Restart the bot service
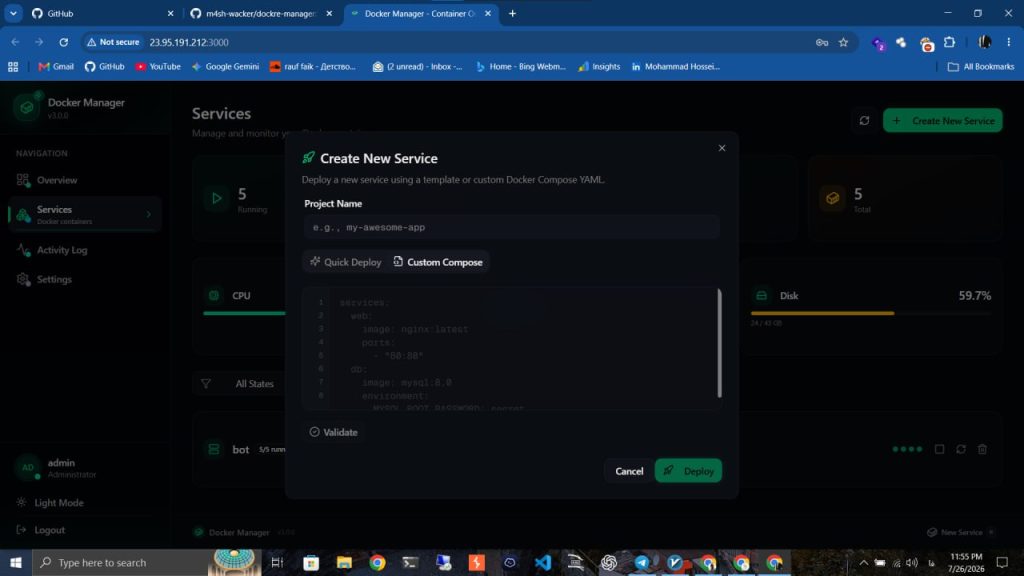Screen dimensions: 1024x576 961,449
